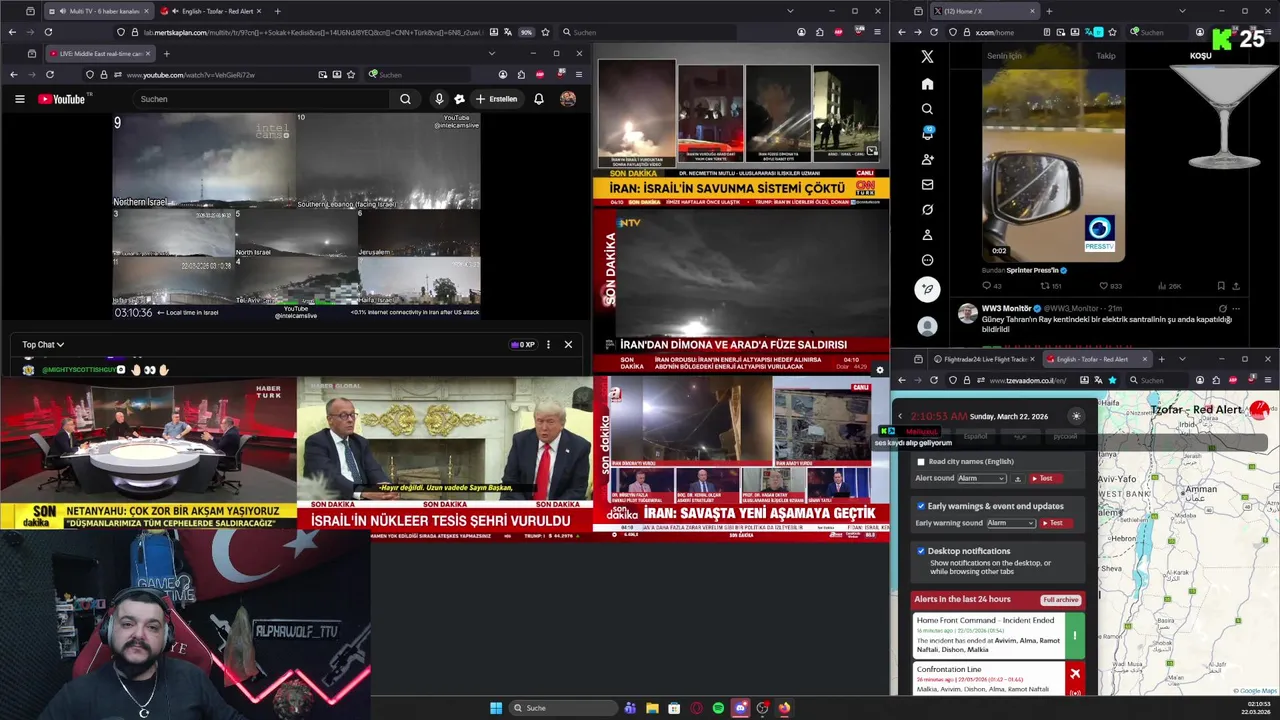Viewport: 1280px width, 720px height.
Task: Open Home Front Command Incident Ended alert
Action: pos(999,635)
